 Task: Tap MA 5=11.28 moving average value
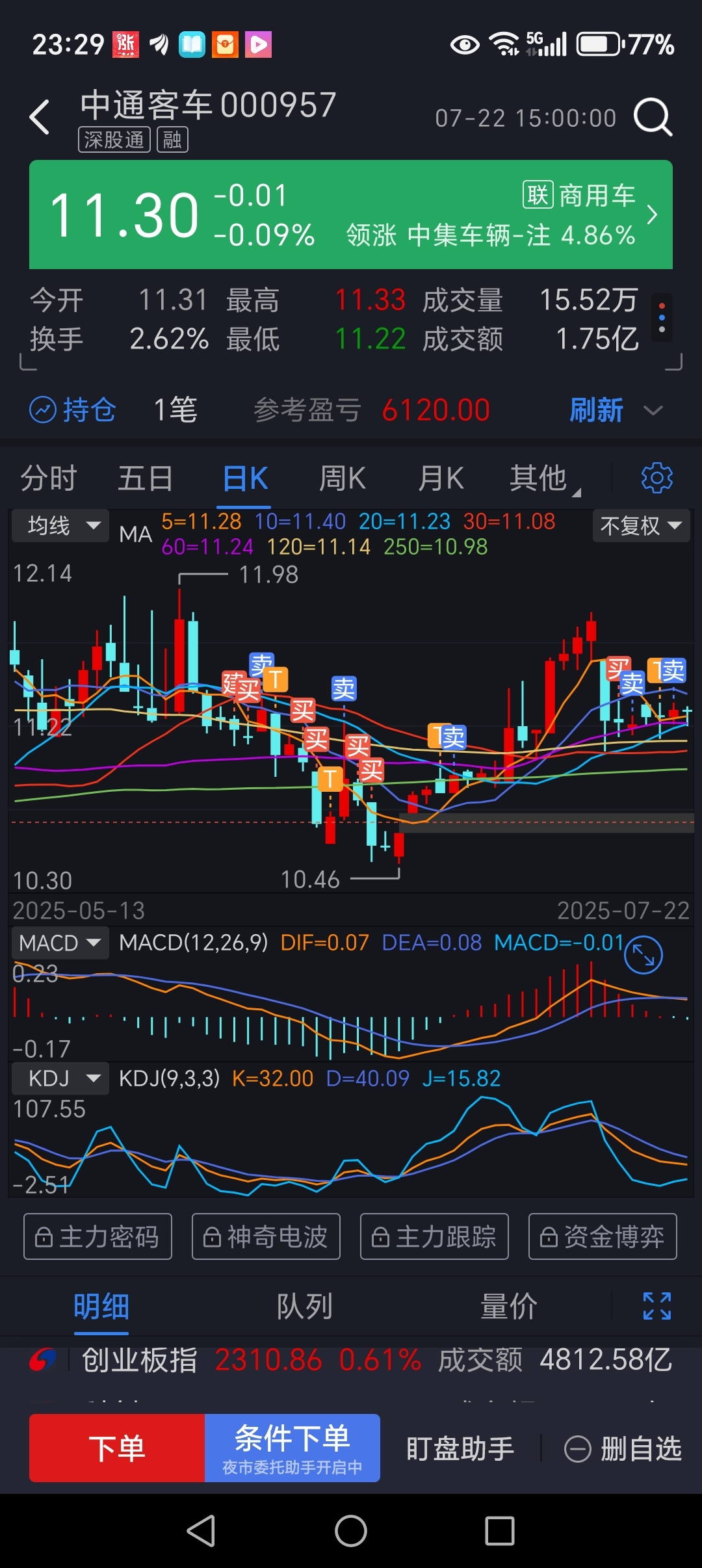[201, 521]
